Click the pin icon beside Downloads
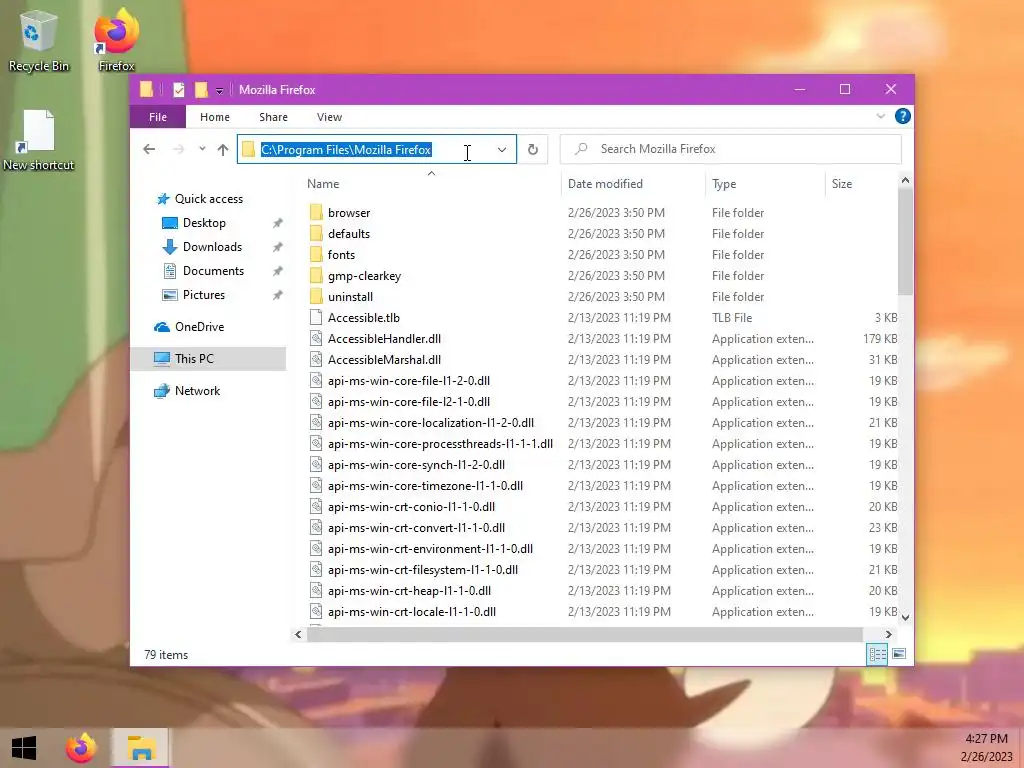The width and height of the screenshot is (1024, 768). (x=278, y=247)
